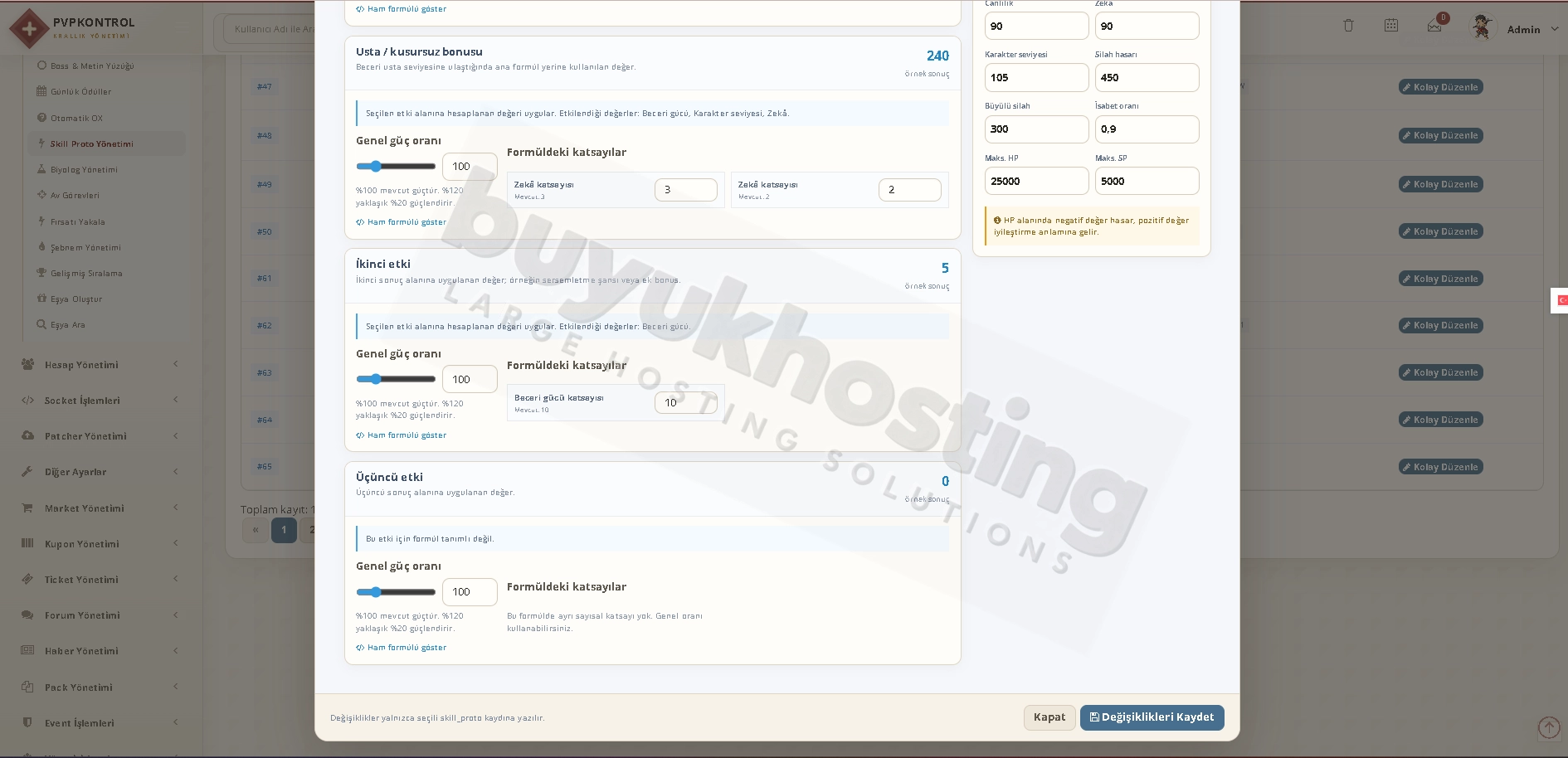Click the Maks. HP input field
1568x758 pixels.
[1037, 181]
